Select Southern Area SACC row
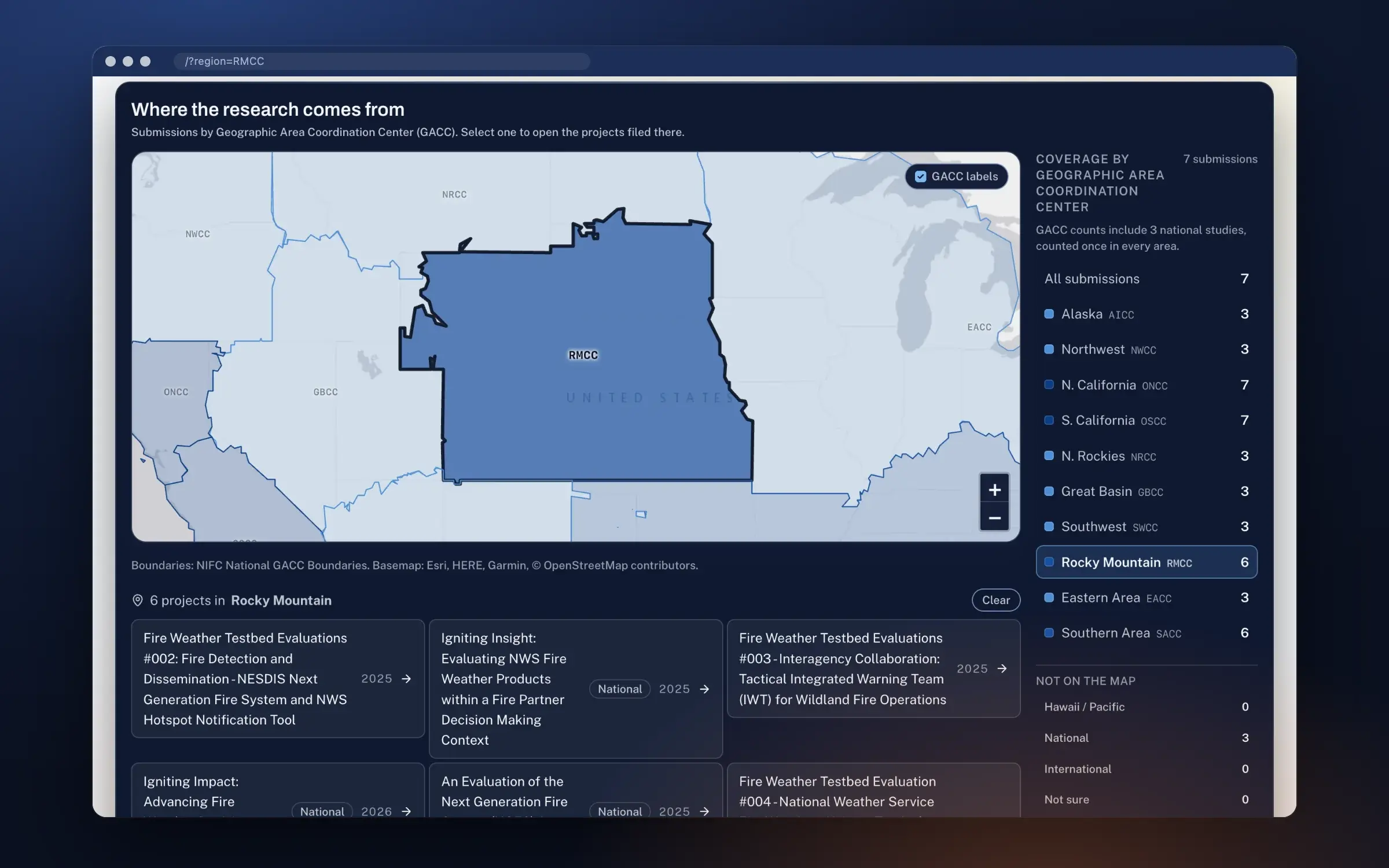The height and width of the screenshot is (868, 1389). coord(1146,633)
